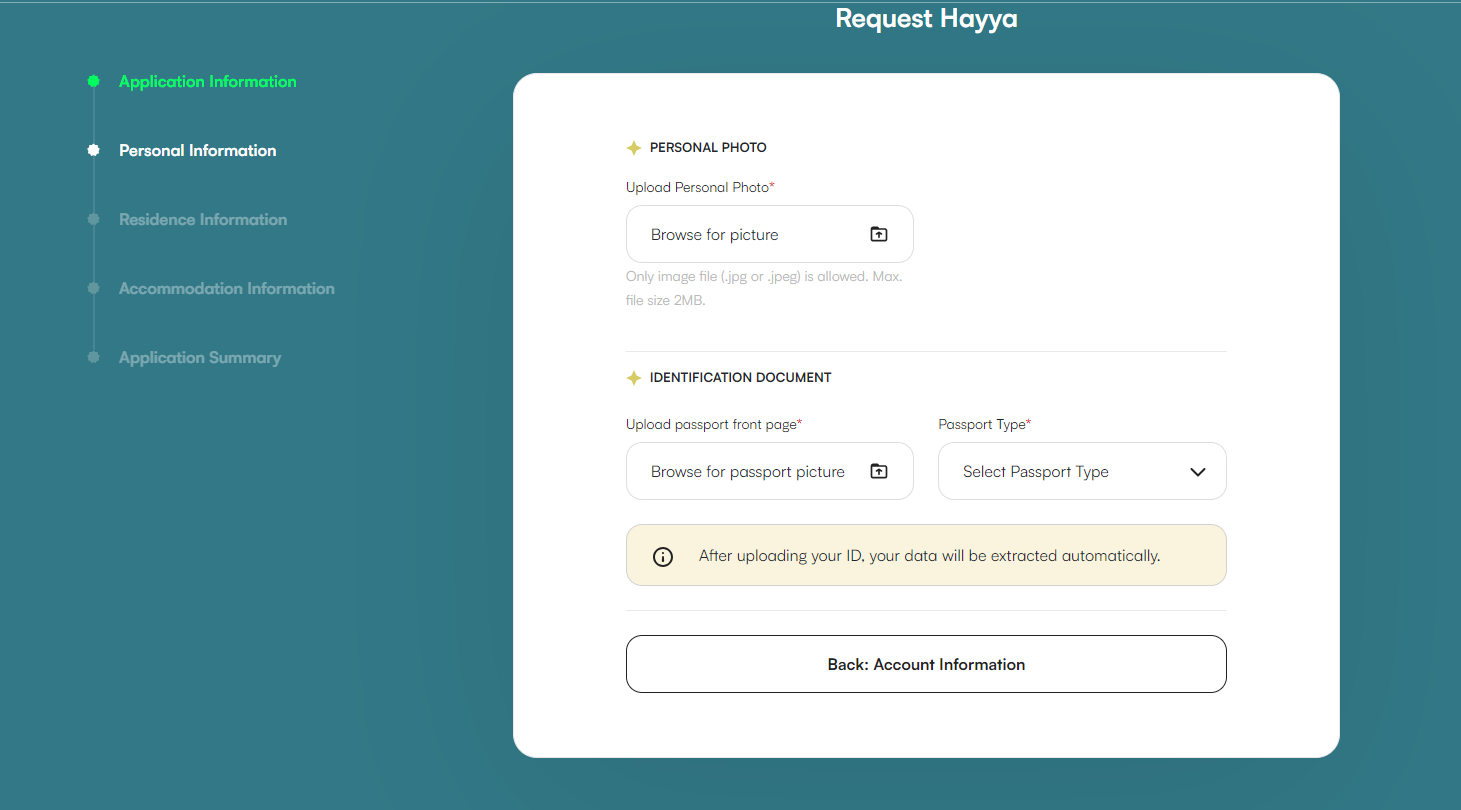Select Personal Information step
The height and width of the screenshot is (810, 1461).
pyautogui.click(x=198, y=151)
